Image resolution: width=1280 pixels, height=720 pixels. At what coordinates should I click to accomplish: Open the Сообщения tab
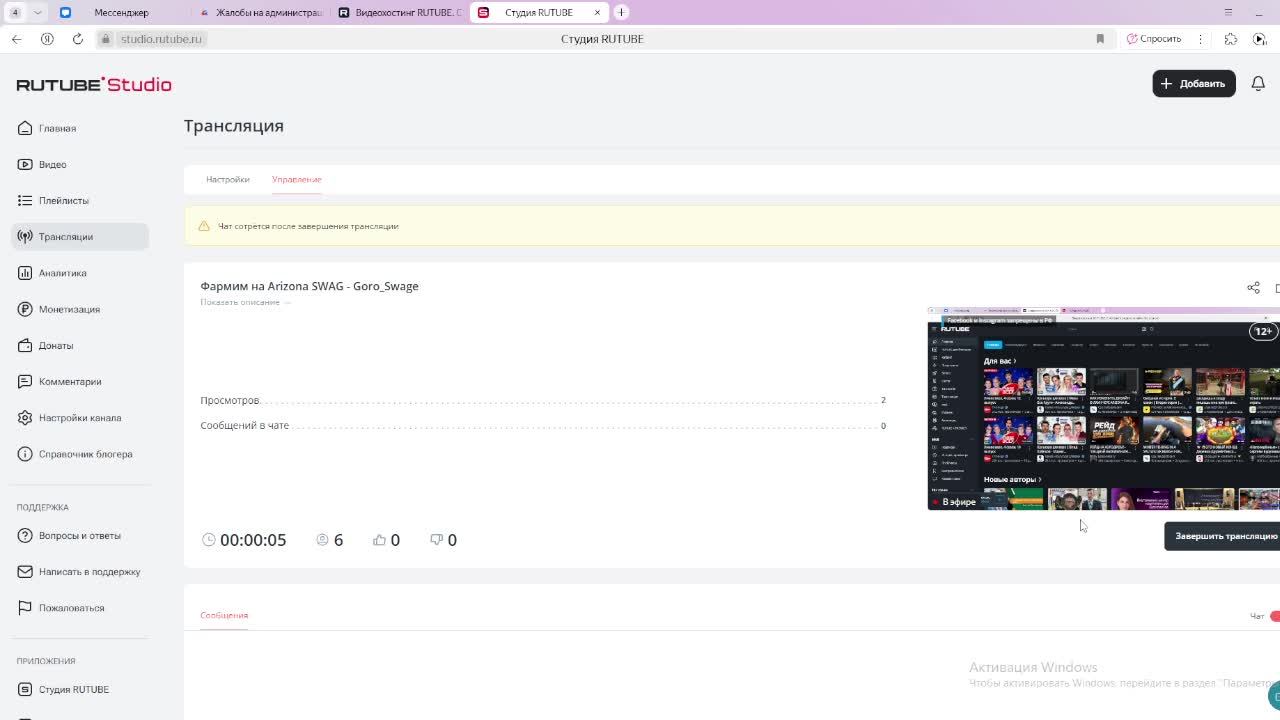point(224,615)
